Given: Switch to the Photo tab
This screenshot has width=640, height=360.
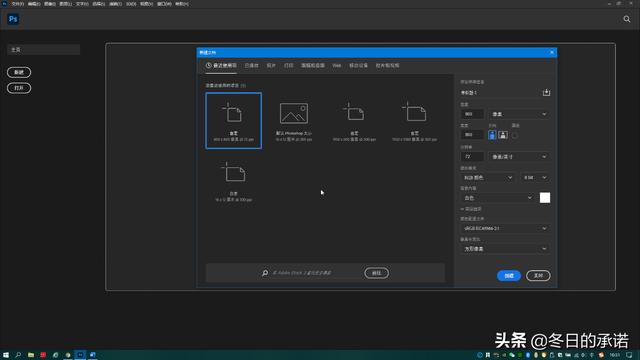Looking at the screenshot, I should [x=271, y=65].
